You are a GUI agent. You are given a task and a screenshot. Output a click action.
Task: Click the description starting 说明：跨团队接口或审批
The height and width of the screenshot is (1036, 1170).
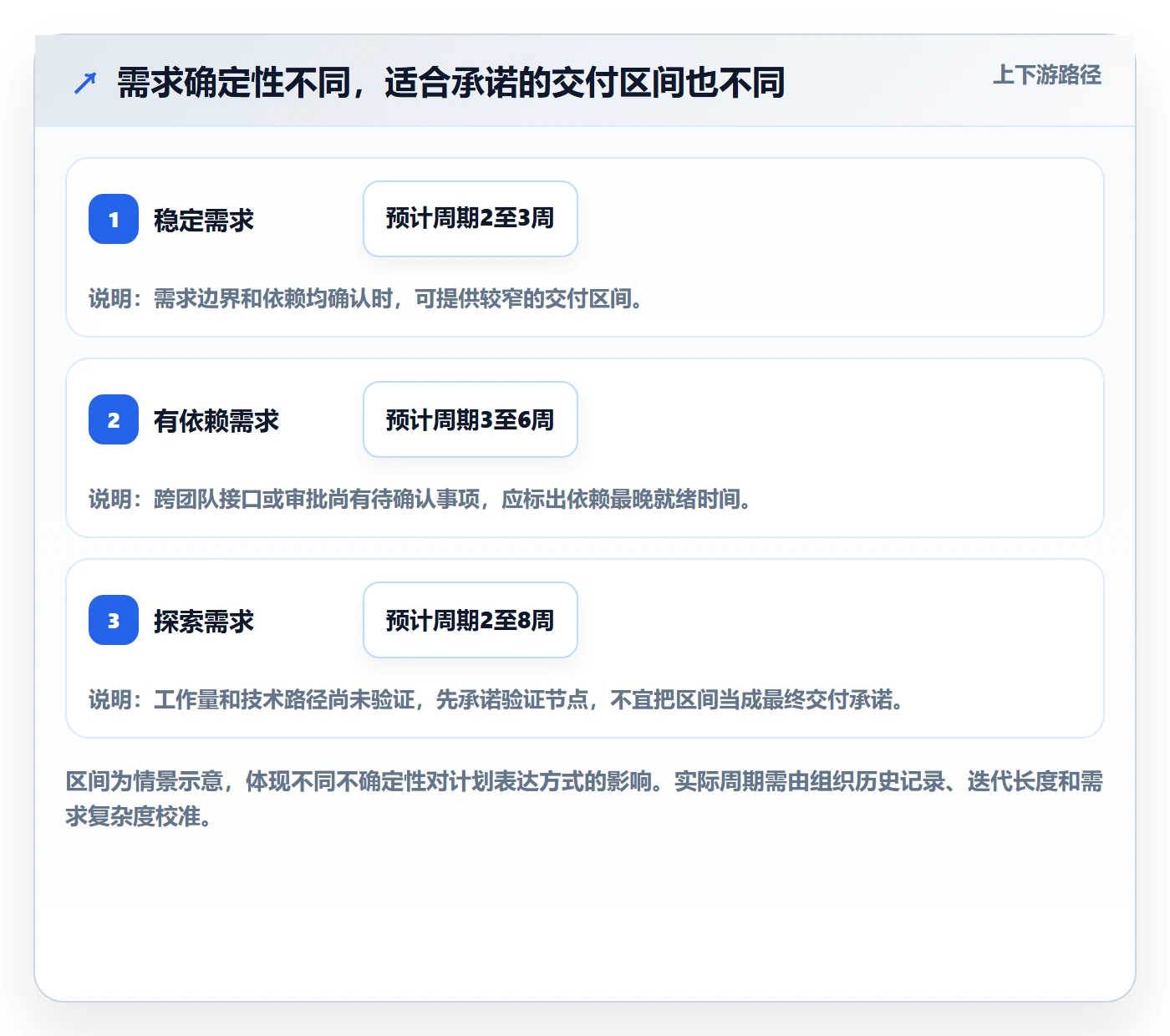click(x=420, y=499)
